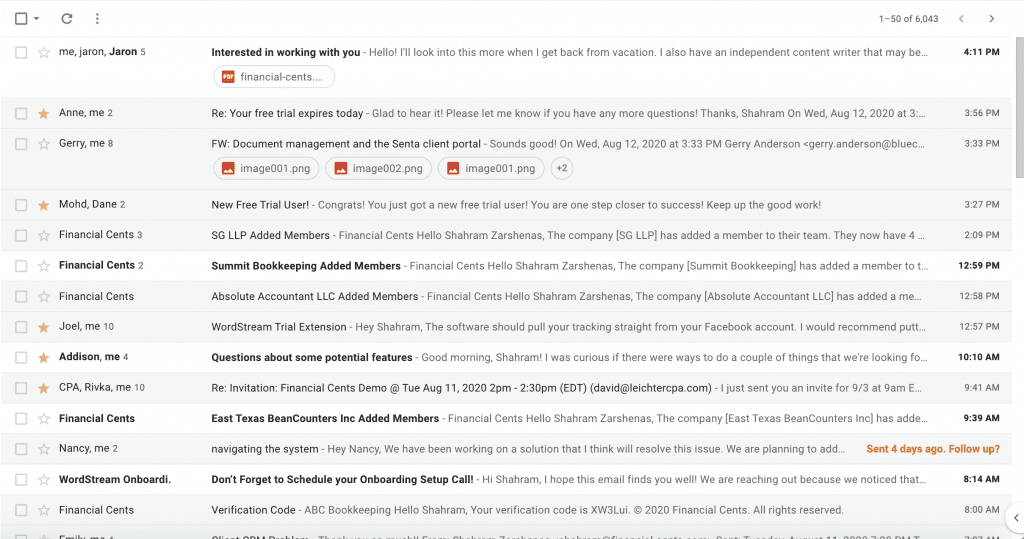Click the Refresh inbox icon
Viewport: 1024px width, 539px height.
67,19
